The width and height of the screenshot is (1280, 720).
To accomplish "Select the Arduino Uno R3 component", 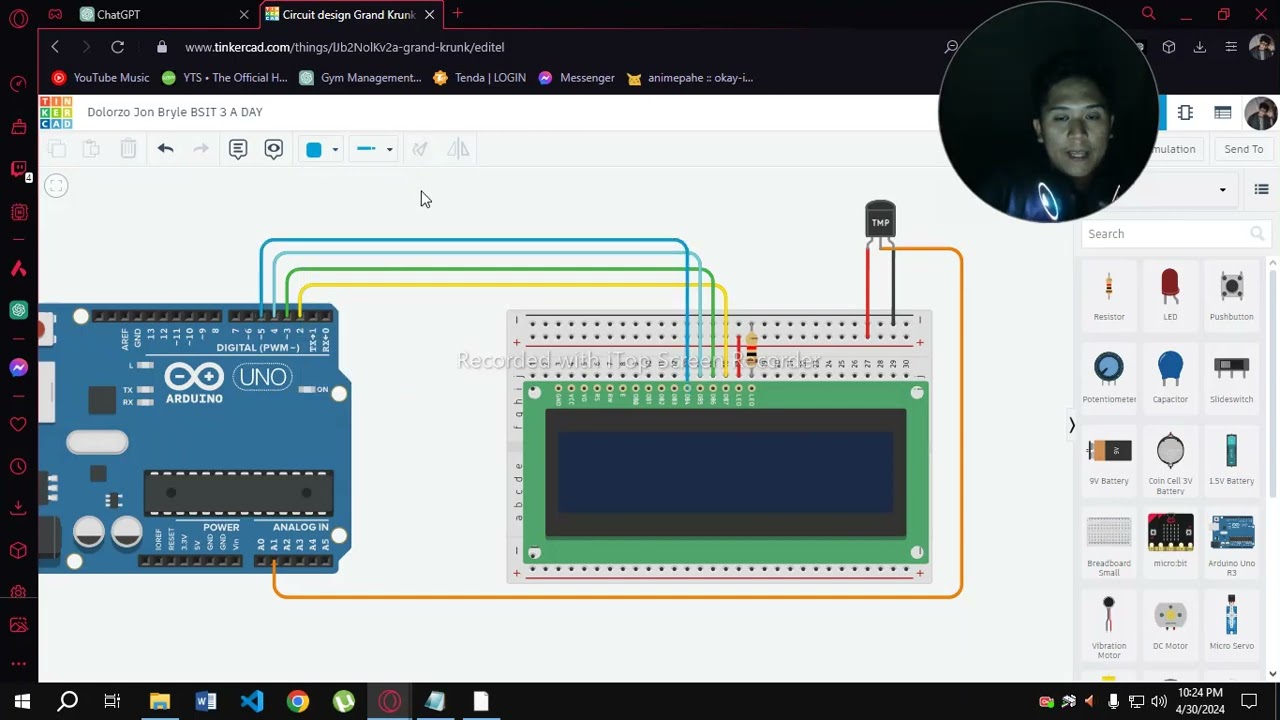I will click(1231, 545).
